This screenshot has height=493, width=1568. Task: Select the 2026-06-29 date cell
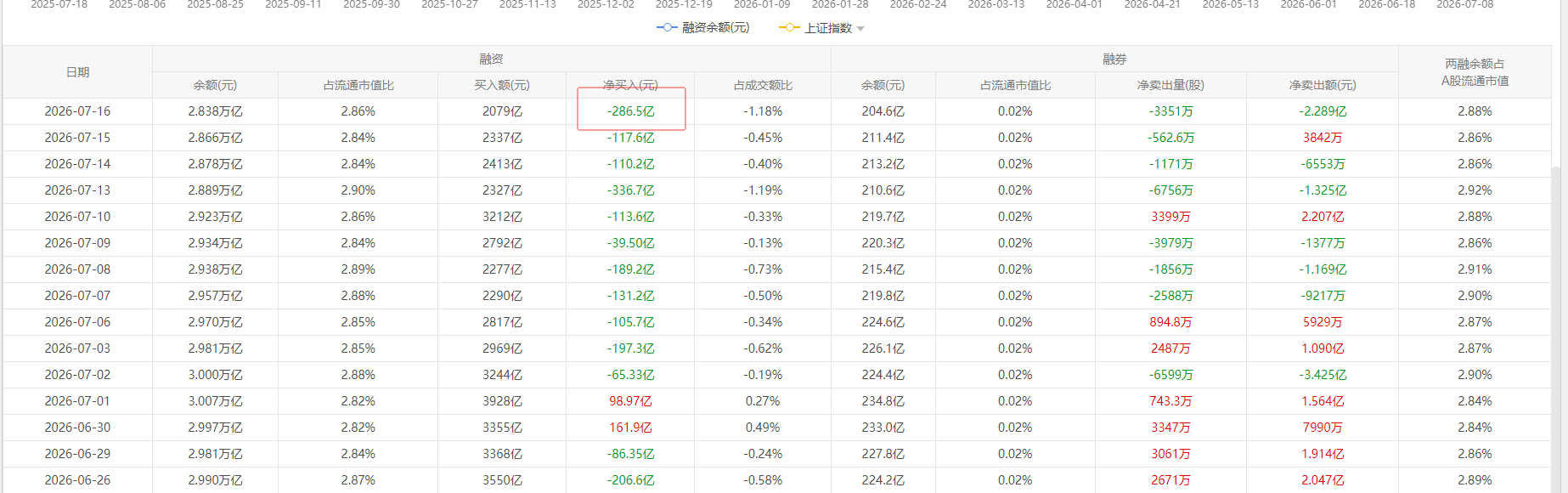click(x=77, y=454)
